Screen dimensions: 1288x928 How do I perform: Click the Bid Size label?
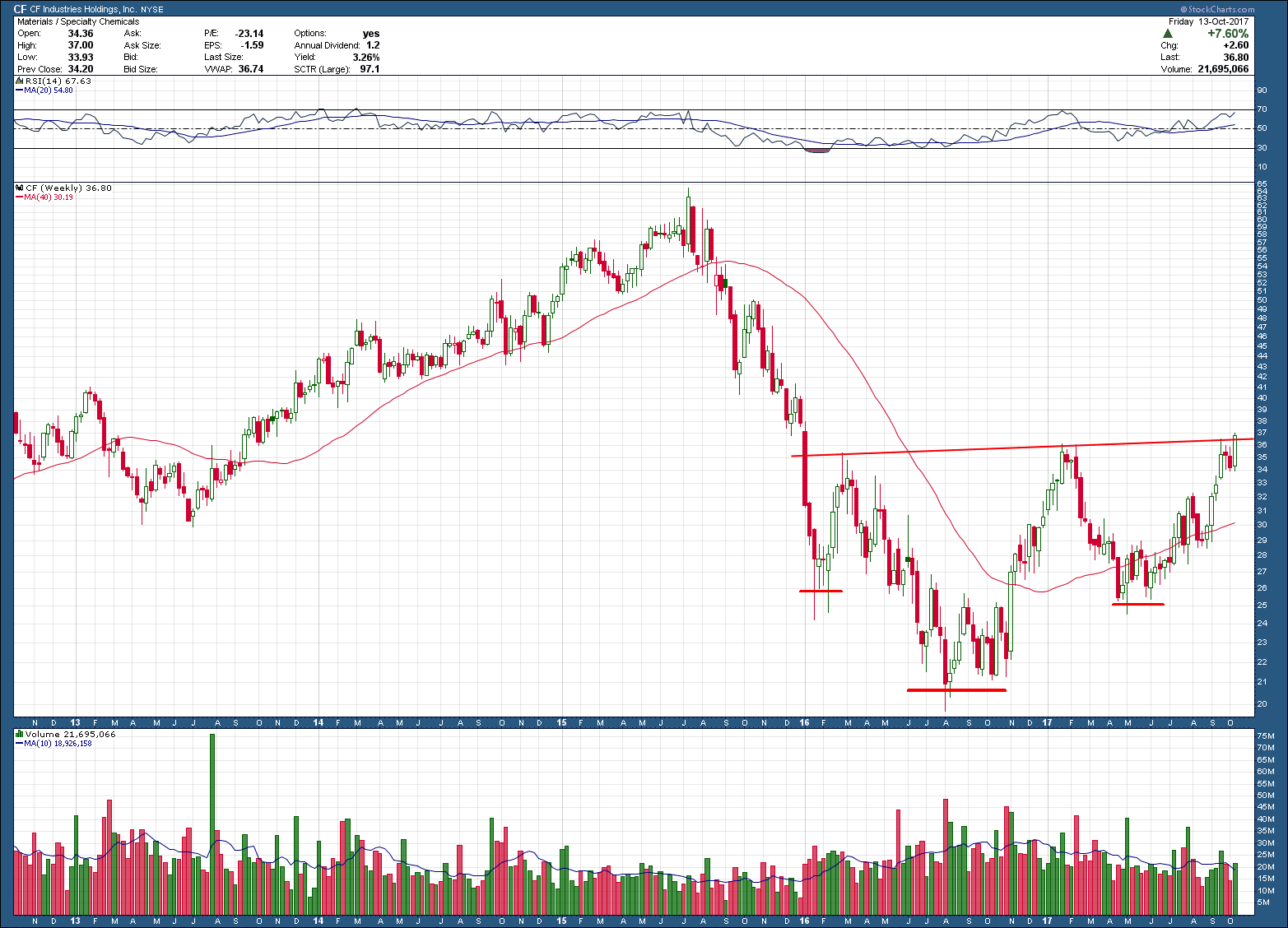pyautogui.click(x=141, y=69)
